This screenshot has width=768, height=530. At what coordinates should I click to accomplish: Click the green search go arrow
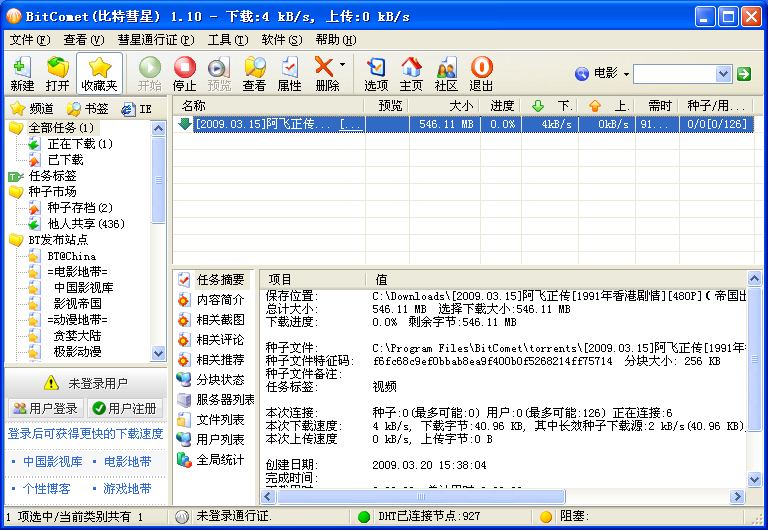pos(744,74)
